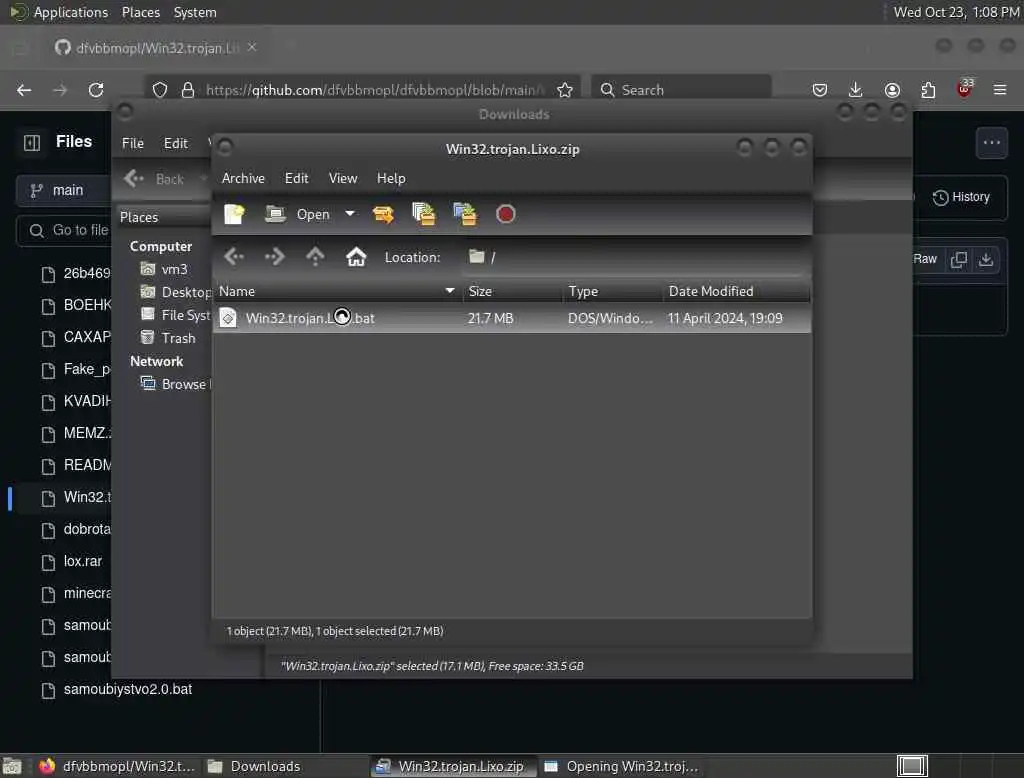Open the Places menu in top panel
Screen dimensions: 1024x778
pyautogui.click(x=141, y=12)
